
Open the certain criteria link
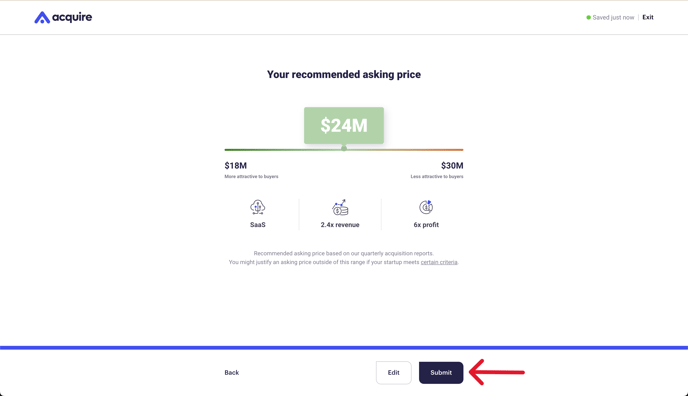(x=439, y=262)
